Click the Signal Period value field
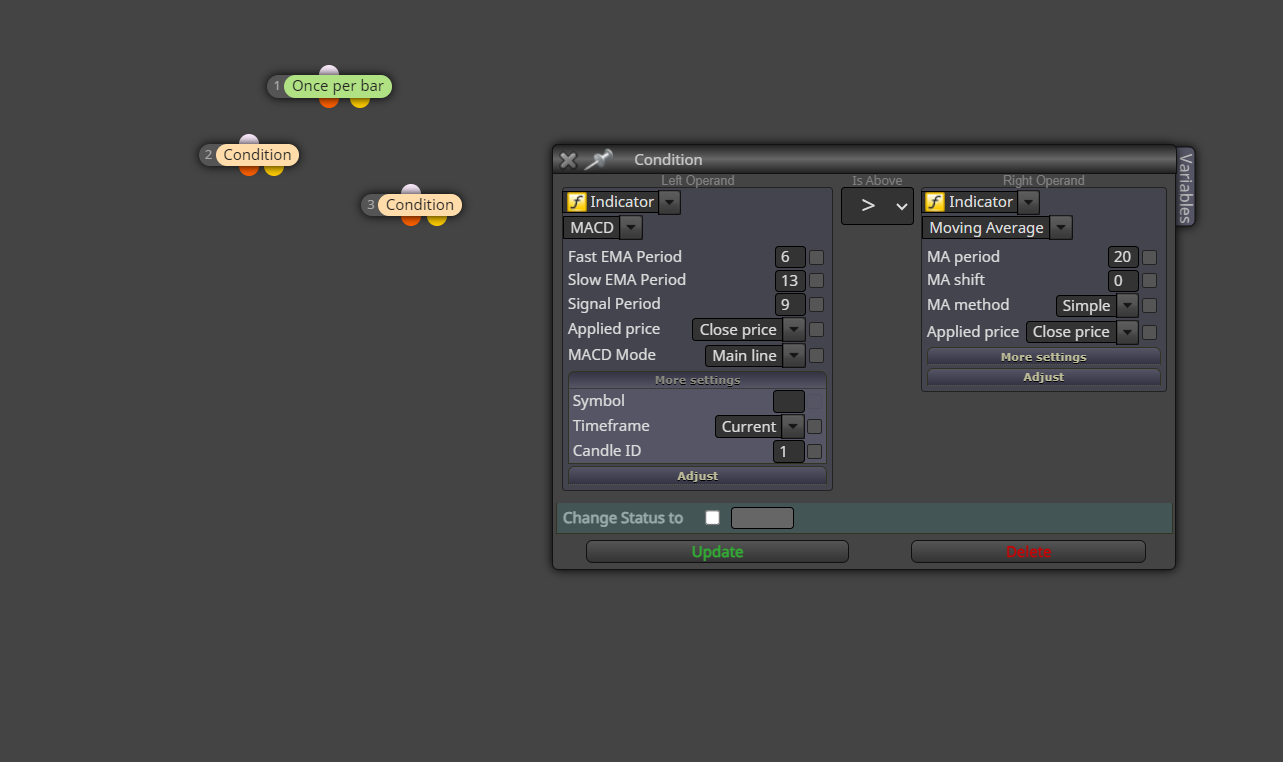Screen dimensions: 1283x762 [790, 305]
